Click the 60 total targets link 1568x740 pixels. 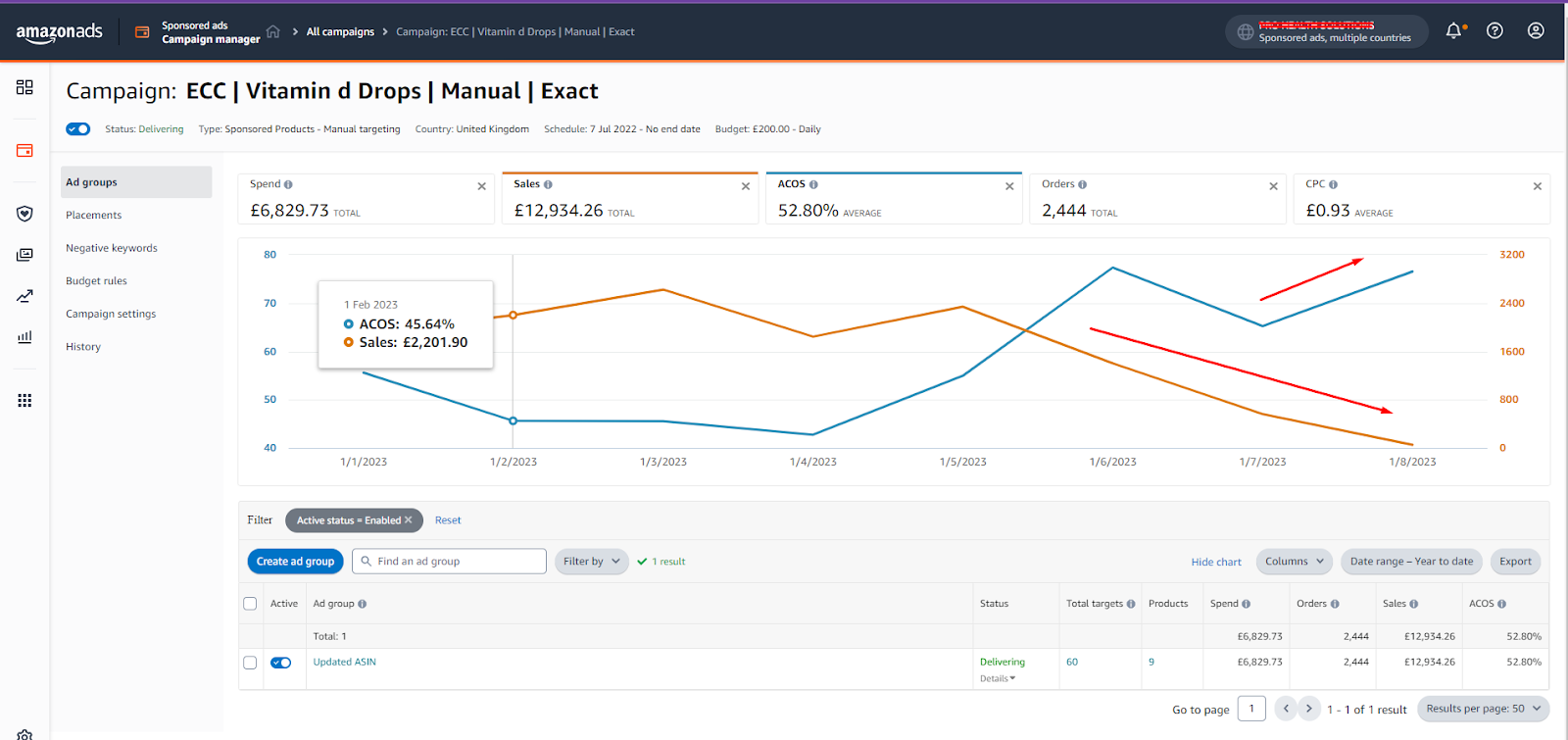(x=1072, y=663)
